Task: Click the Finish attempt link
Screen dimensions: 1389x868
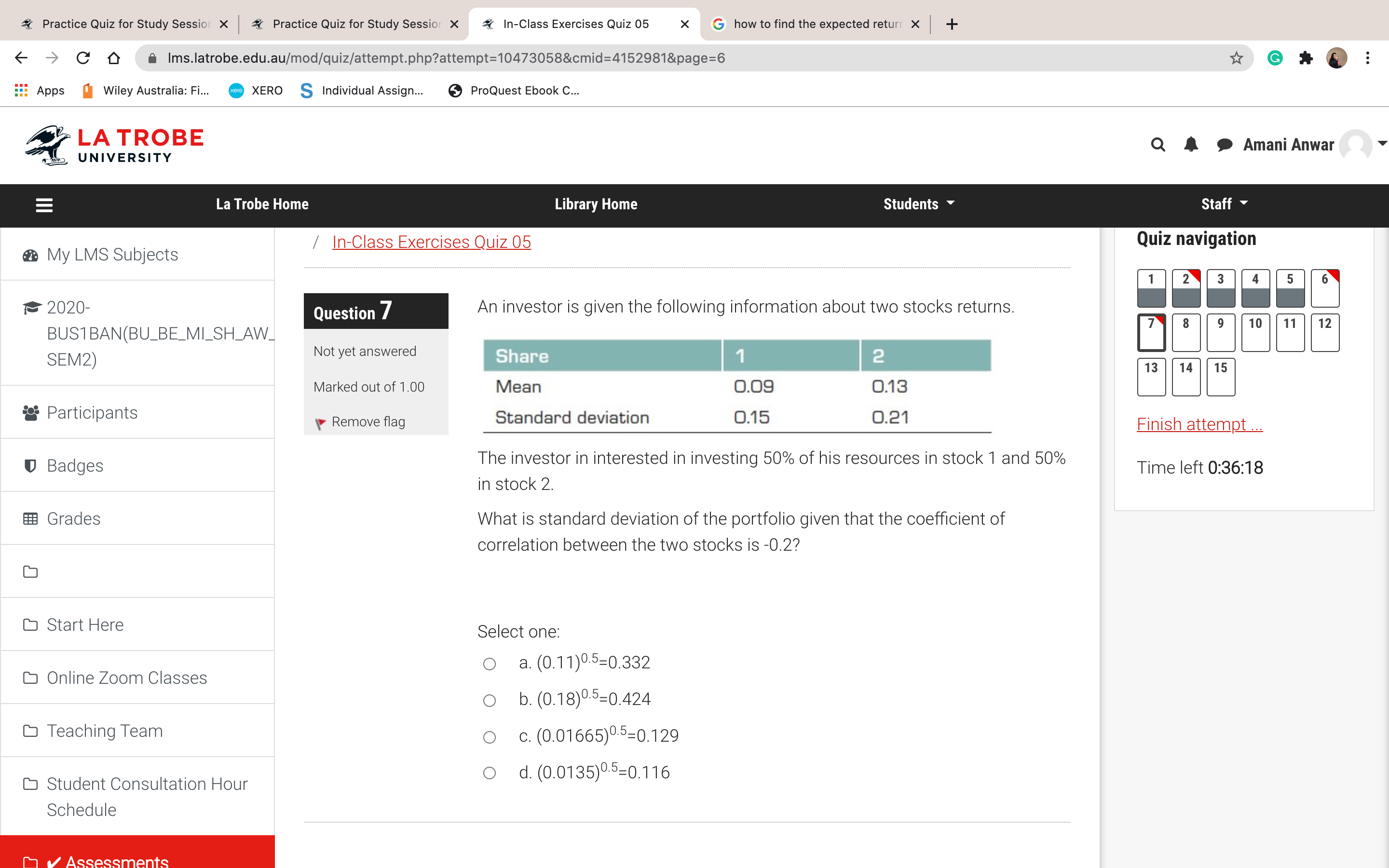Action: coord(1199,424)
